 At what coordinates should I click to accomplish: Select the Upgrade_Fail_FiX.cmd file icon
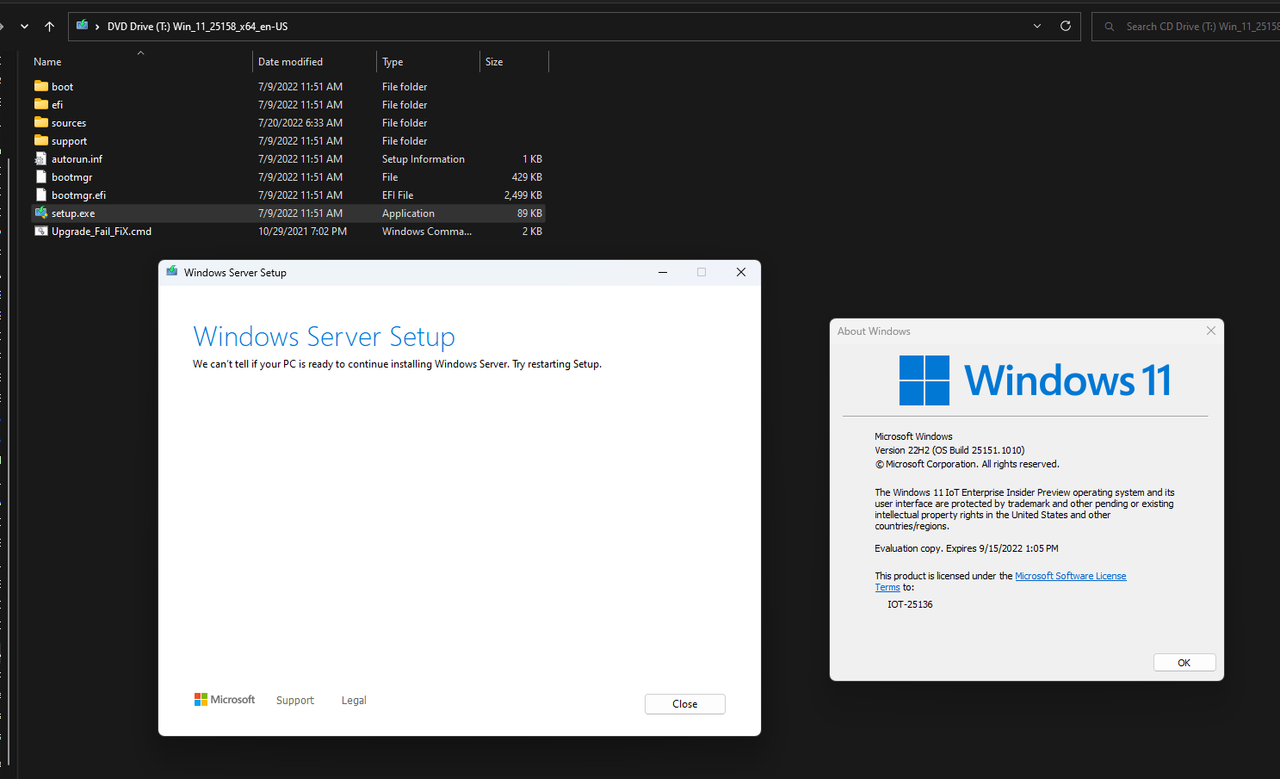[x=41, y=230]
